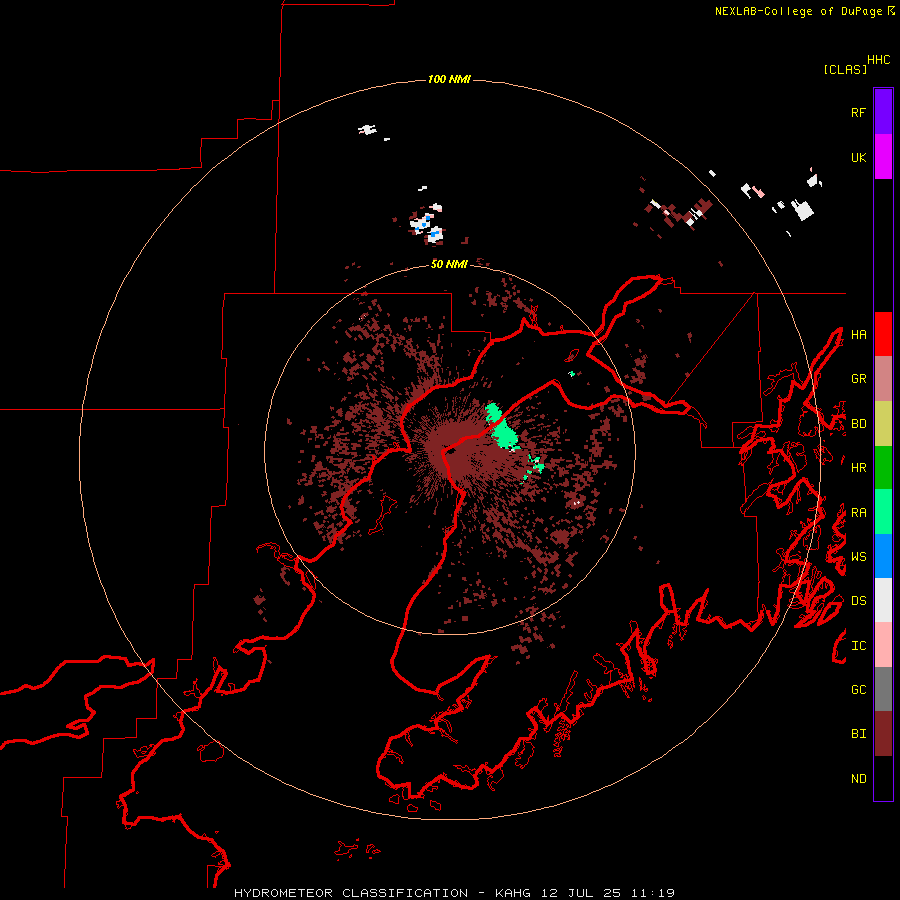Screen dimensions: 900x900
Task: Click the BI brown legend swatch
Action: (883, 734)
